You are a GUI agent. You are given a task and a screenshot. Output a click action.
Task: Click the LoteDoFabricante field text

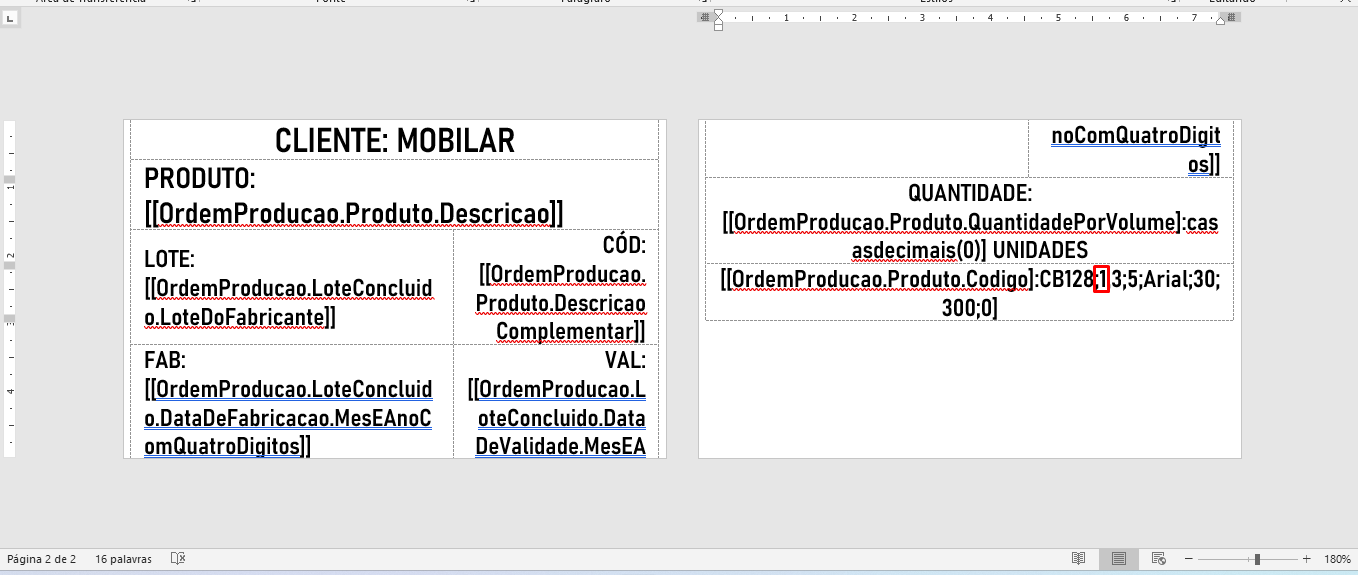pos(288,303)
